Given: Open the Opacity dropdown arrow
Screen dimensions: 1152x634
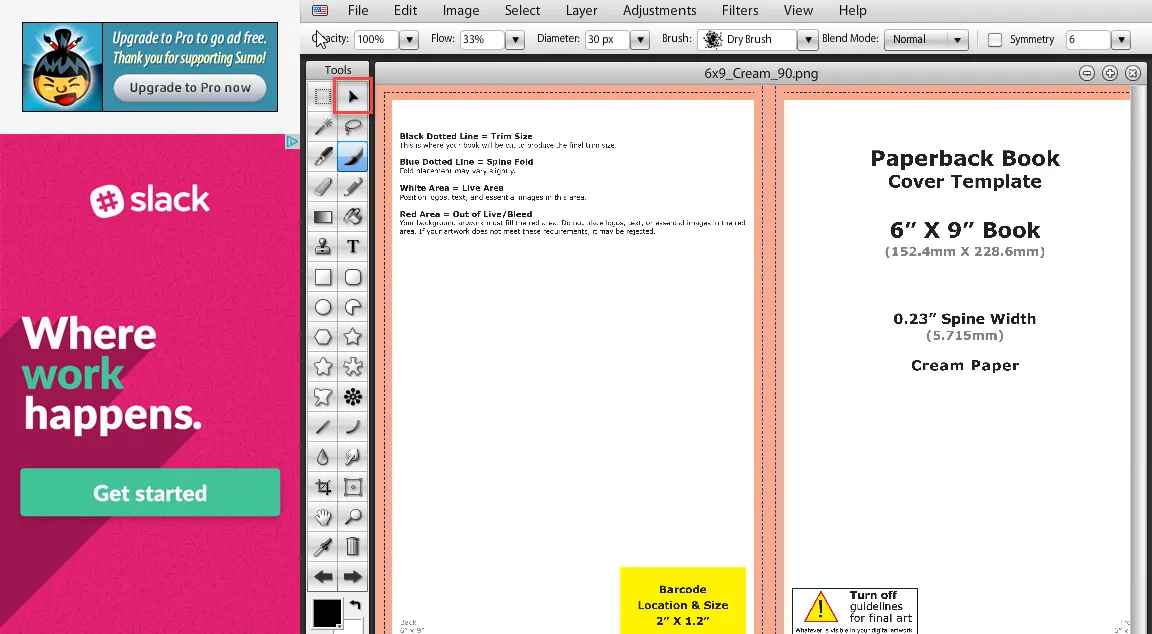Looking at the screenshot, I should pyautogui.click(x=409, y=40).
